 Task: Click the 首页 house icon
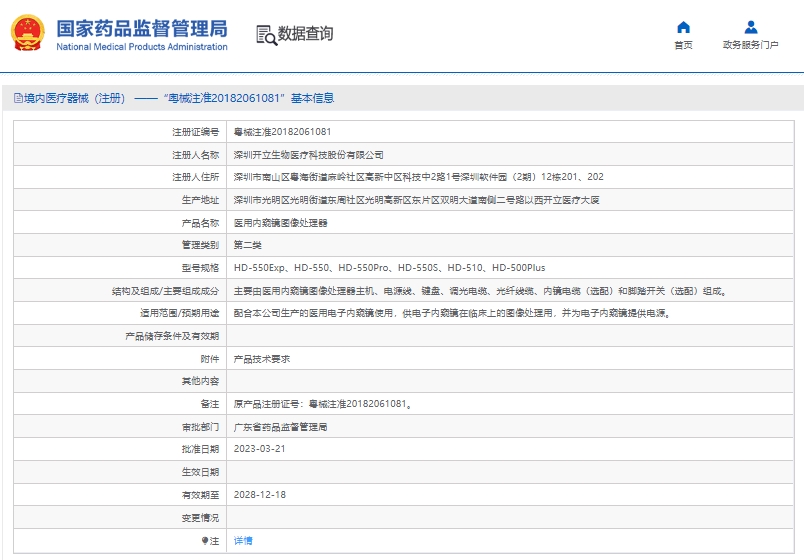pos(683,27)
